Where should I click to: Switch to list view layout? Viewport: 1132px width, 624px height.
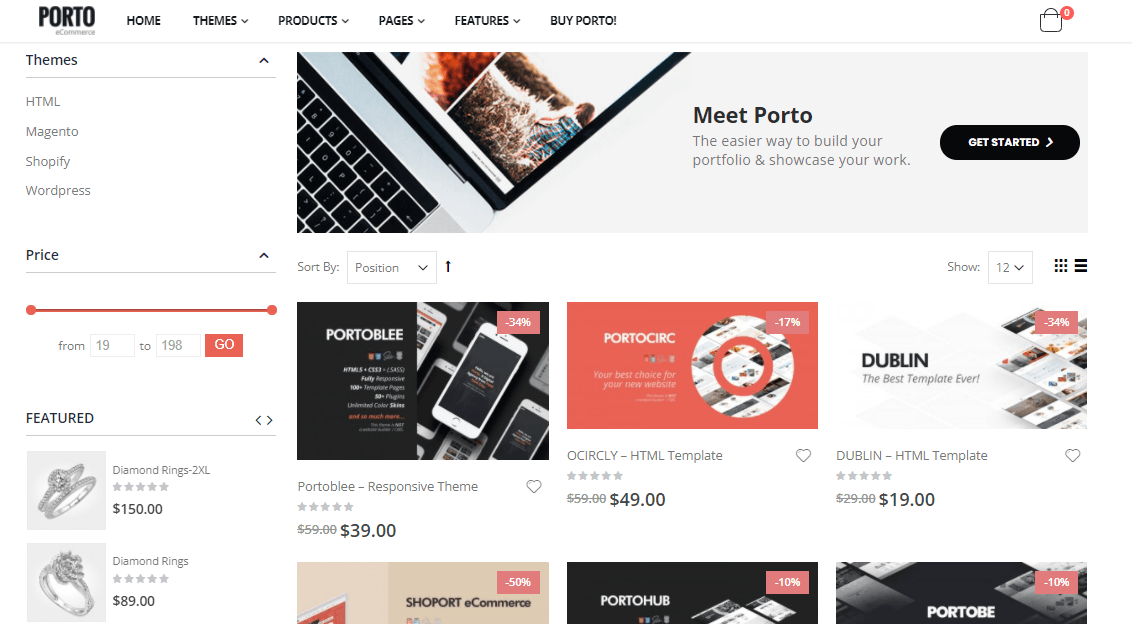click(1081, 266)
